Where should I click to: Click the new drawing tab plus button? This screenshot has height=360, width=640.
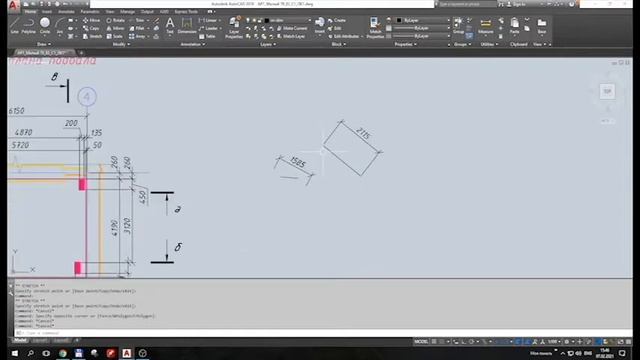[81, 53]
